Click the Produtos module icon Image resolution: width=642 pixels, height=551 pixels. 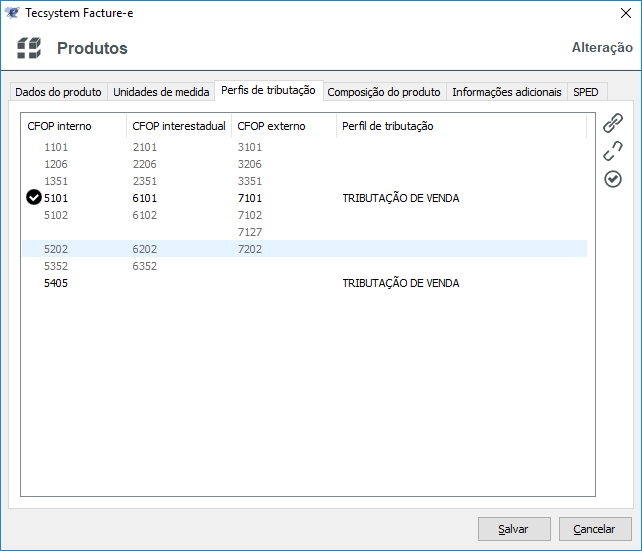pyautogui.click(x=29, y=48)
